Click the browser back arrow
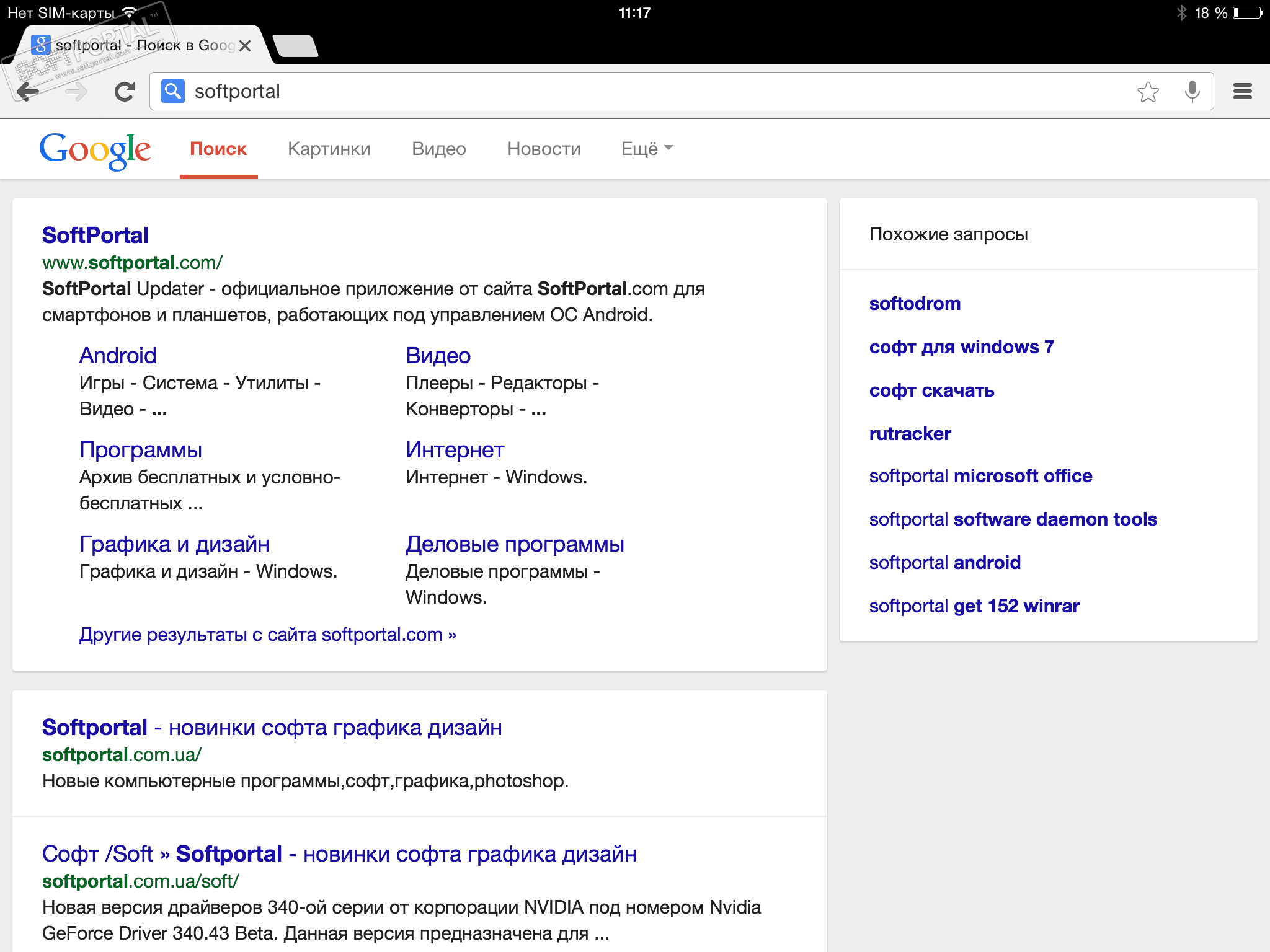This screenshot has width=1270, height=952. point(28,92)
